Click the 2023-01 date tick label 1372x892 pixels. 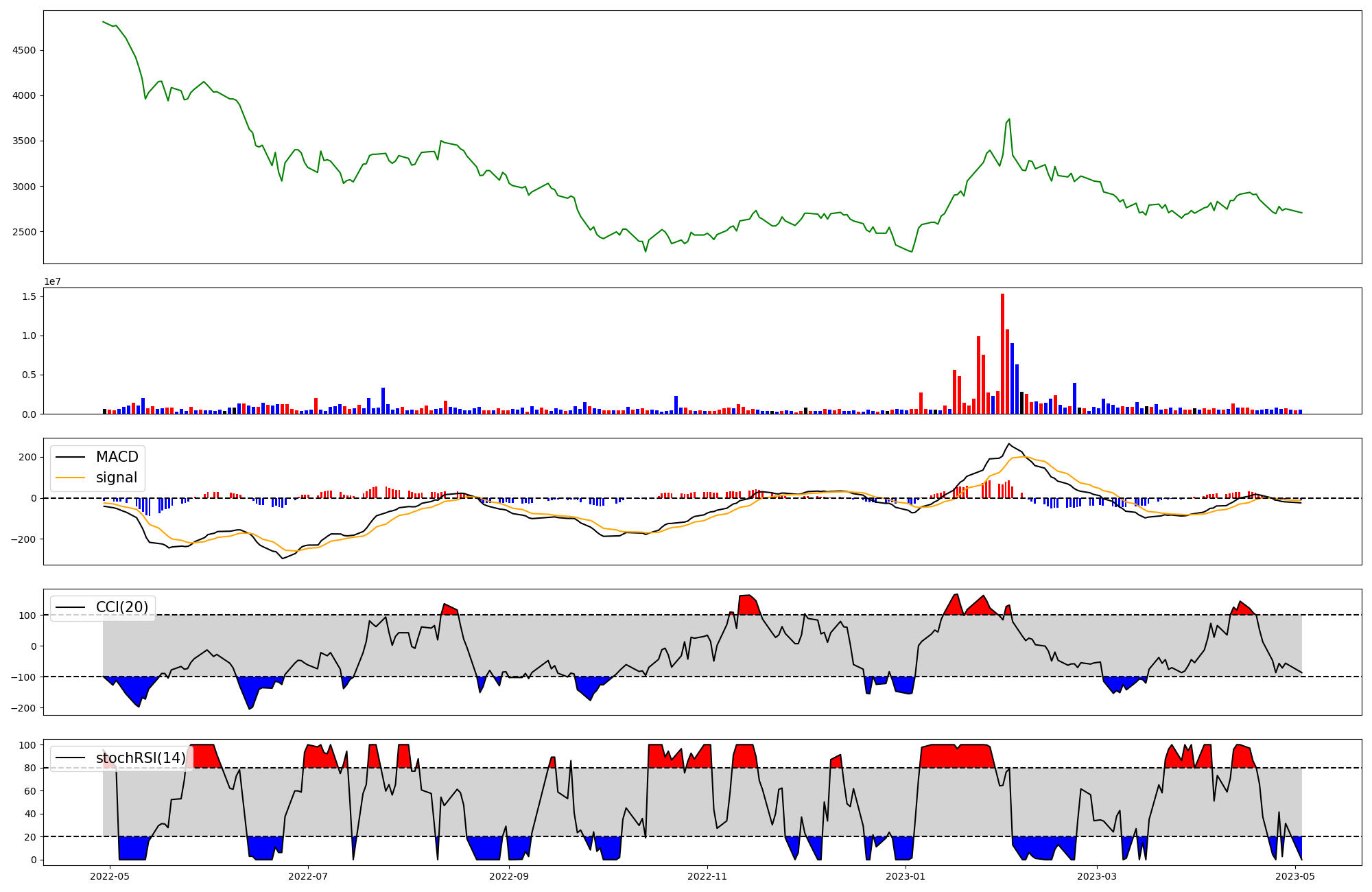[906, 876]
